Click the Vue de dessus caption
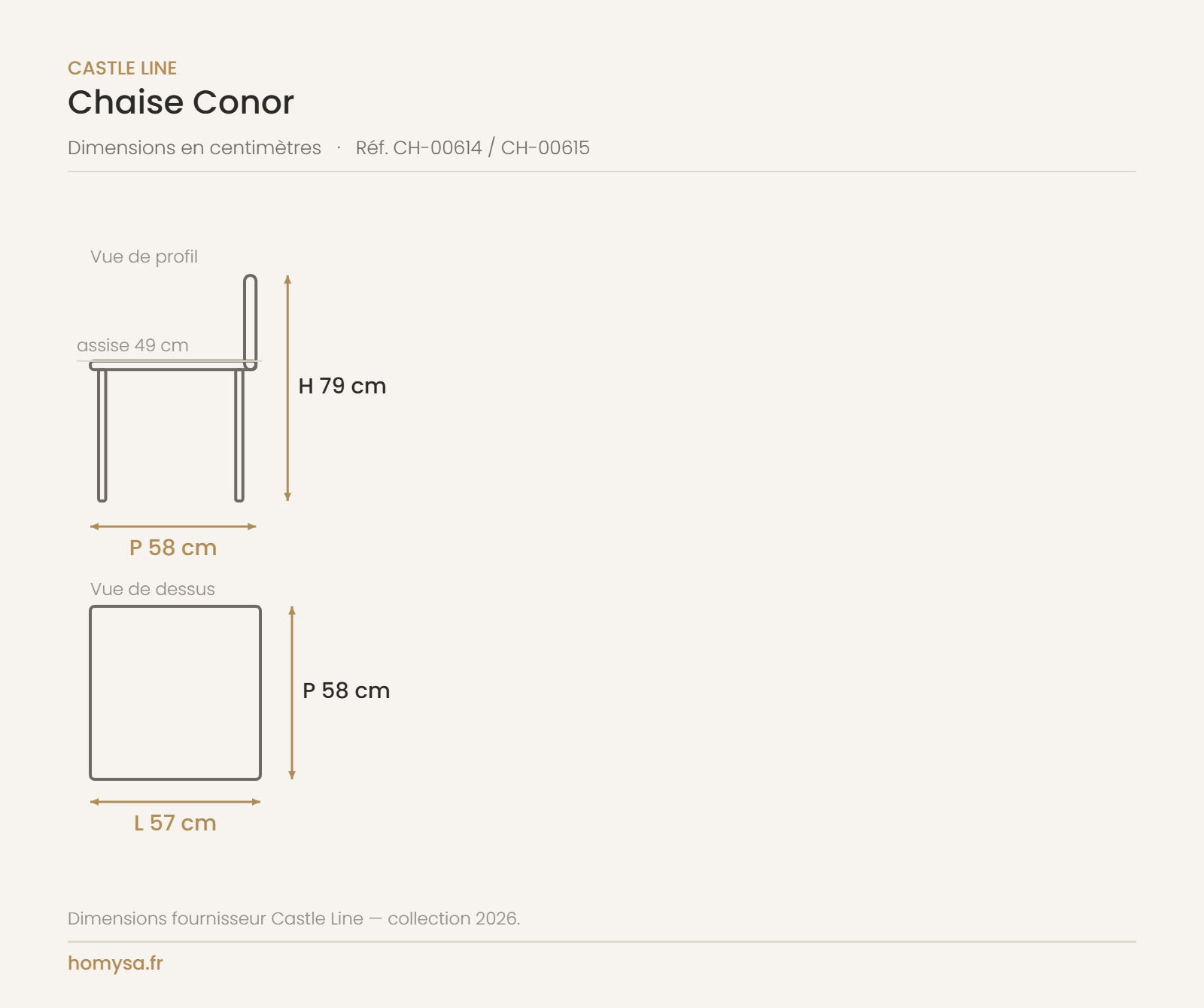This screenshot has height=1008, width=1204. [x=153, y=589]
